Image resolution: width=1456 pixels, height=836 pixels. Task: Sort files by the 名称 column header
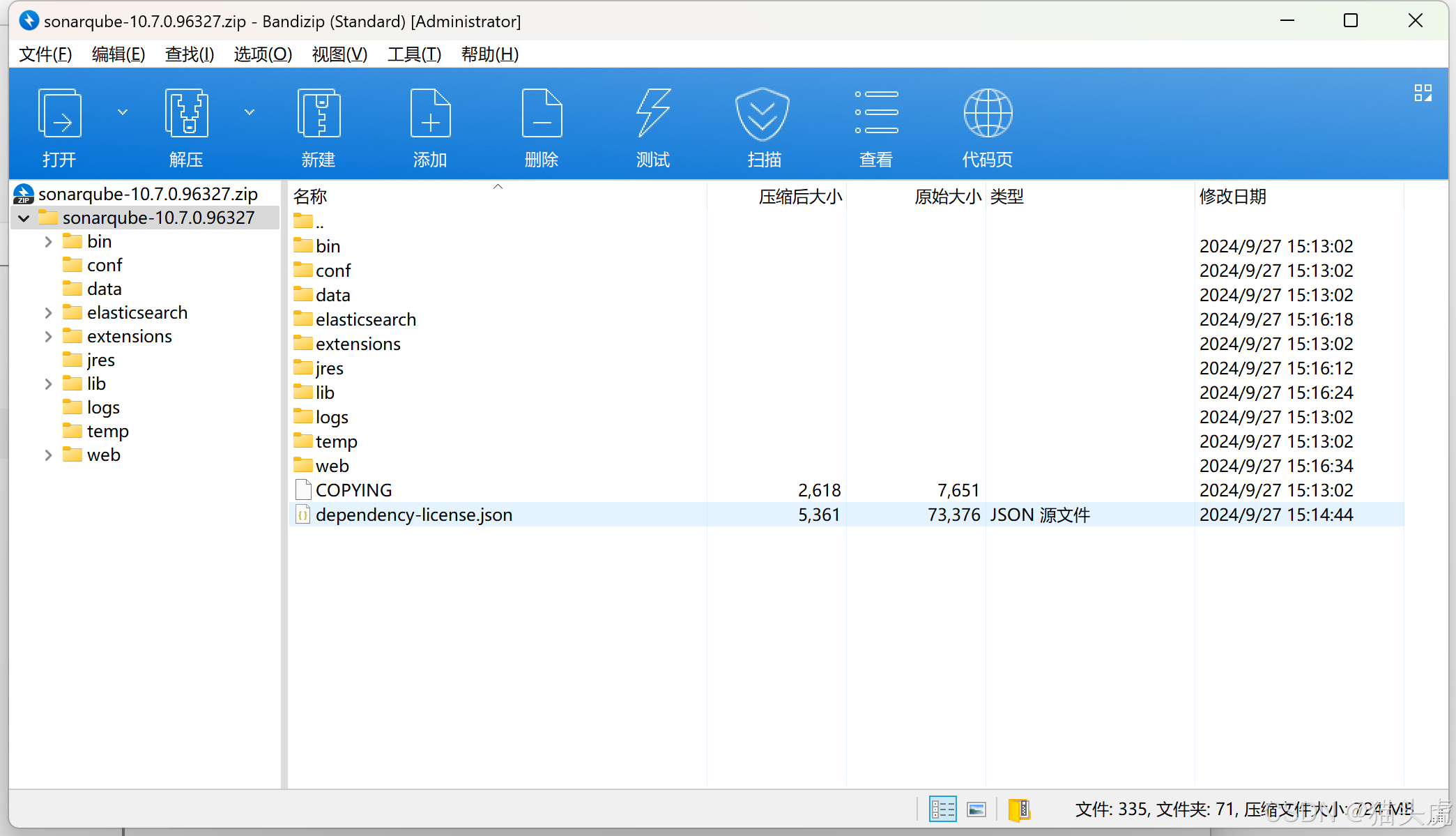[310, 197]
